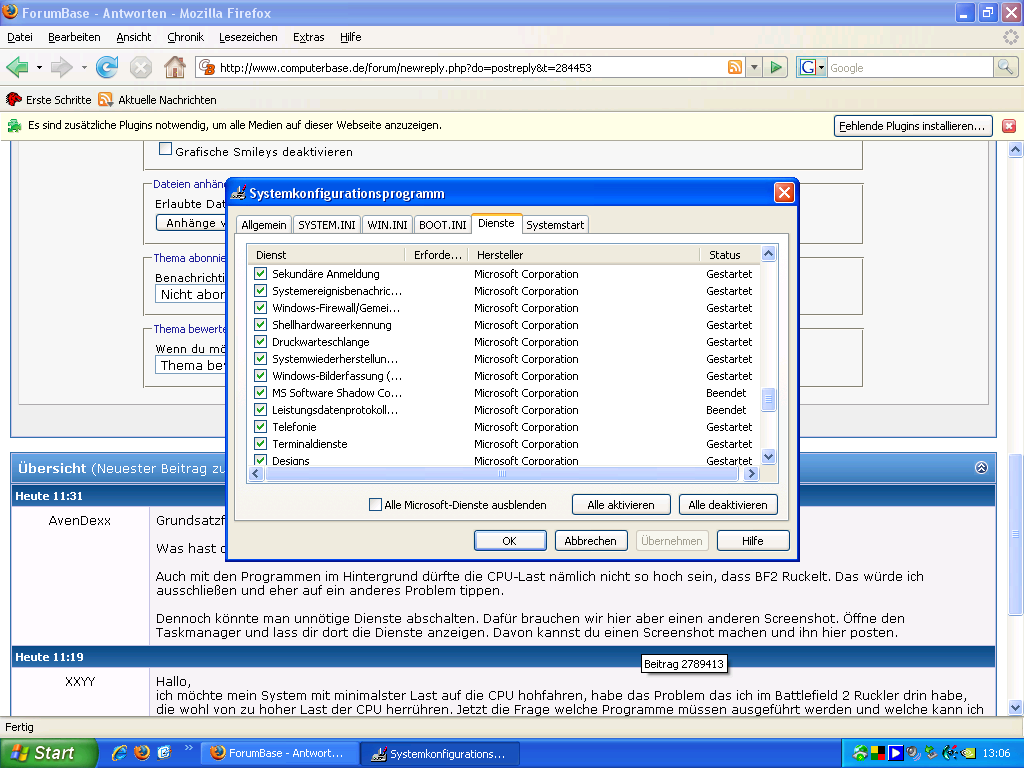The image size is (1024, 768).
Task: Click the green Go arrow button
Action: click(x=776, y=67)
